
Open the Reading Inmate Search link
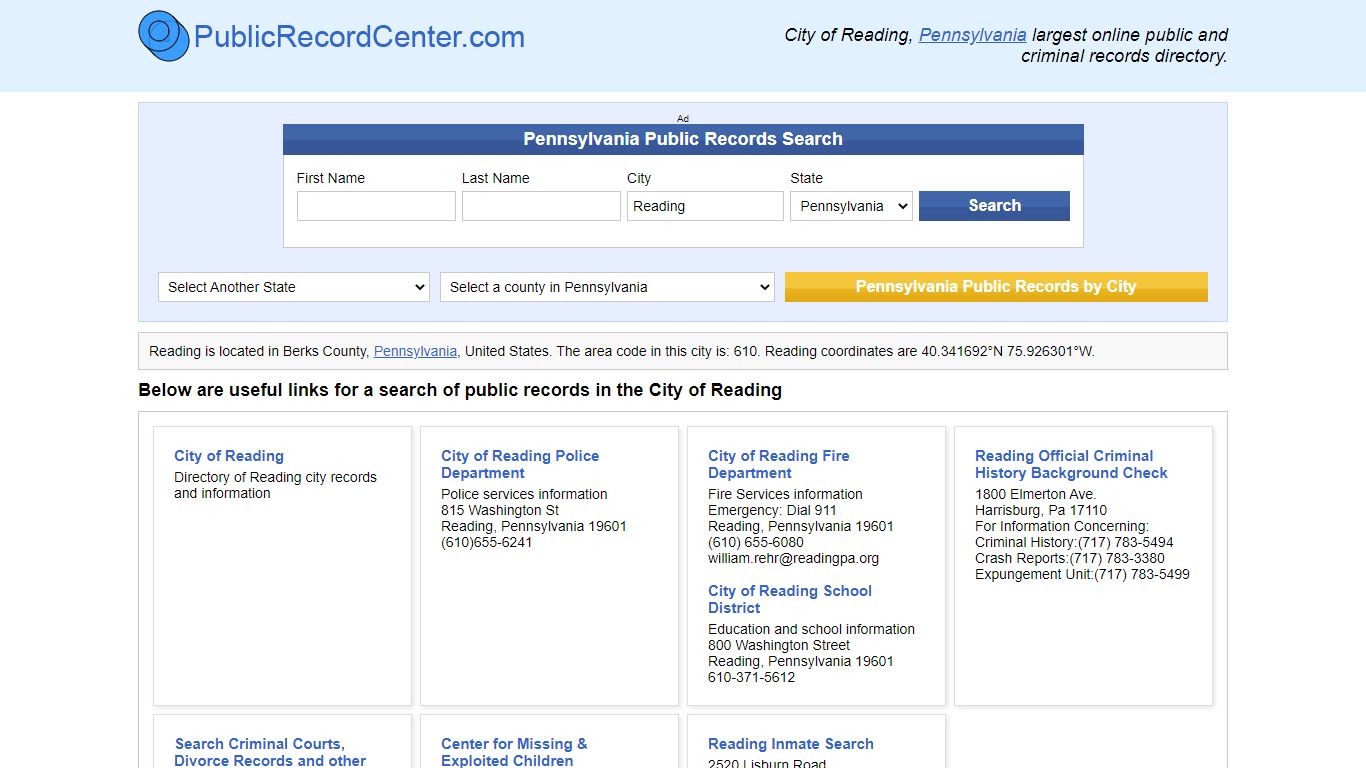point(791,744)
